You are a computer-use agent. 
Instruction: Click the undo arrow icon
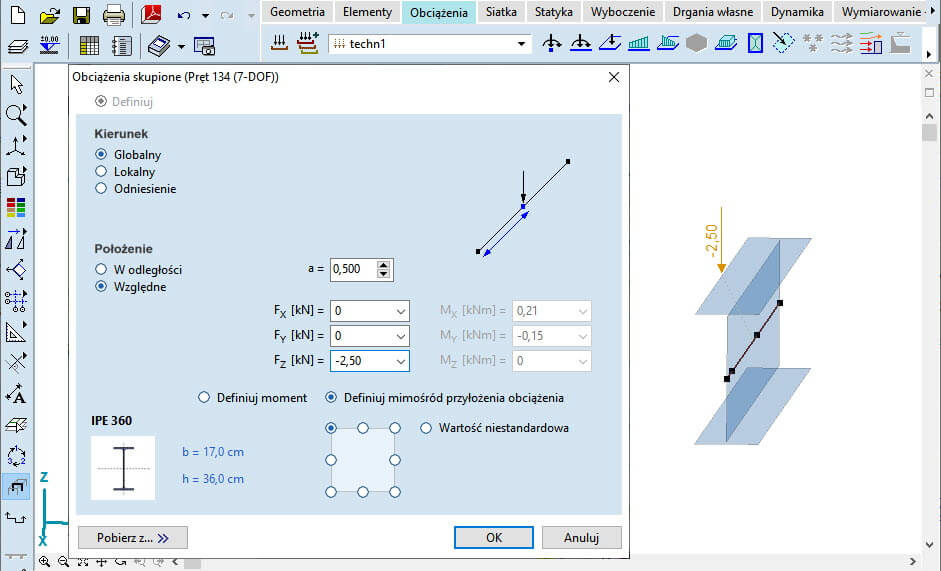coord(183,15)
